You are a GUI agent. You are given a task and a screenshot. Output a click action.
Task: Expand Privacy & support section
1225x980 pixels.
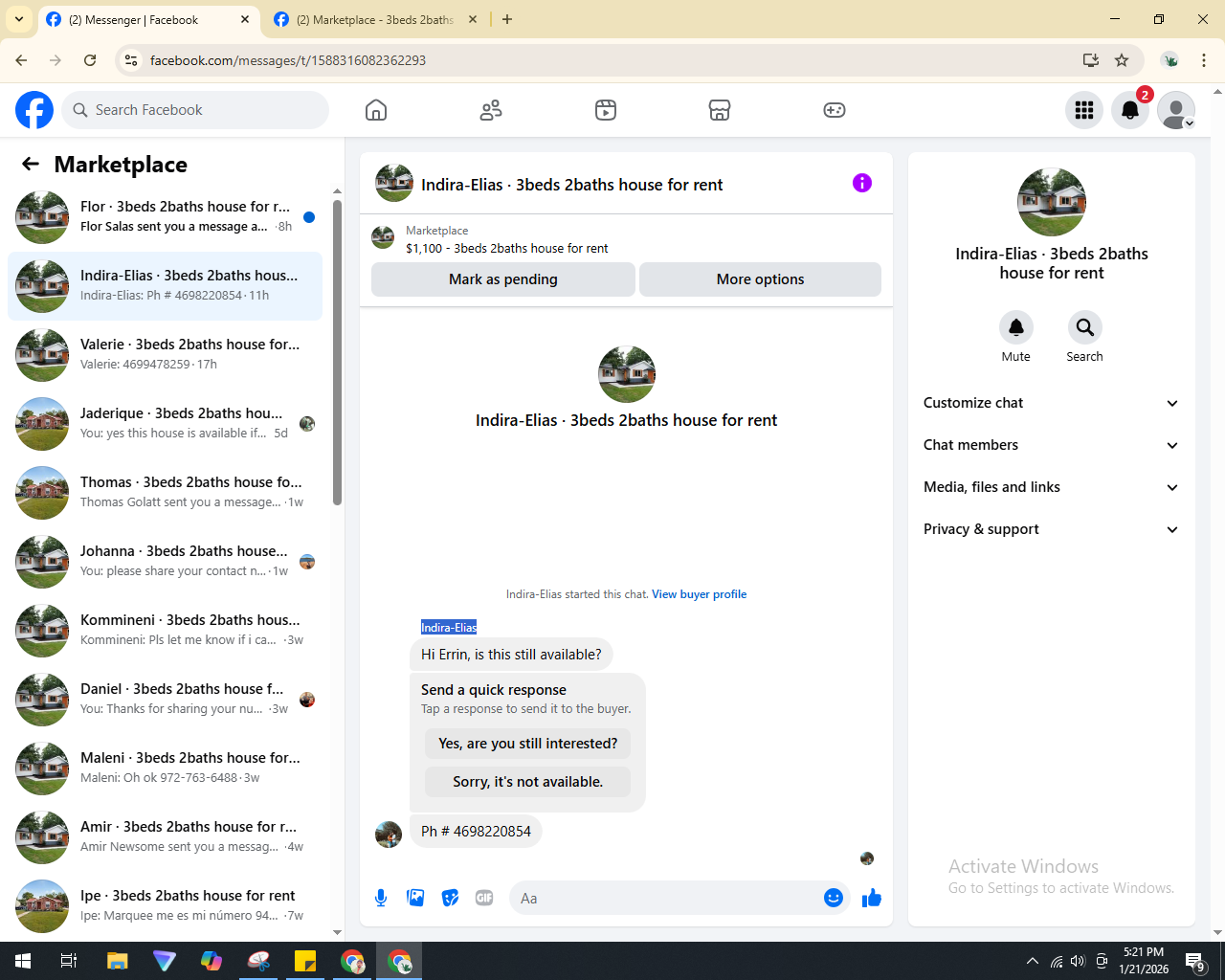tap(1052, 529)
